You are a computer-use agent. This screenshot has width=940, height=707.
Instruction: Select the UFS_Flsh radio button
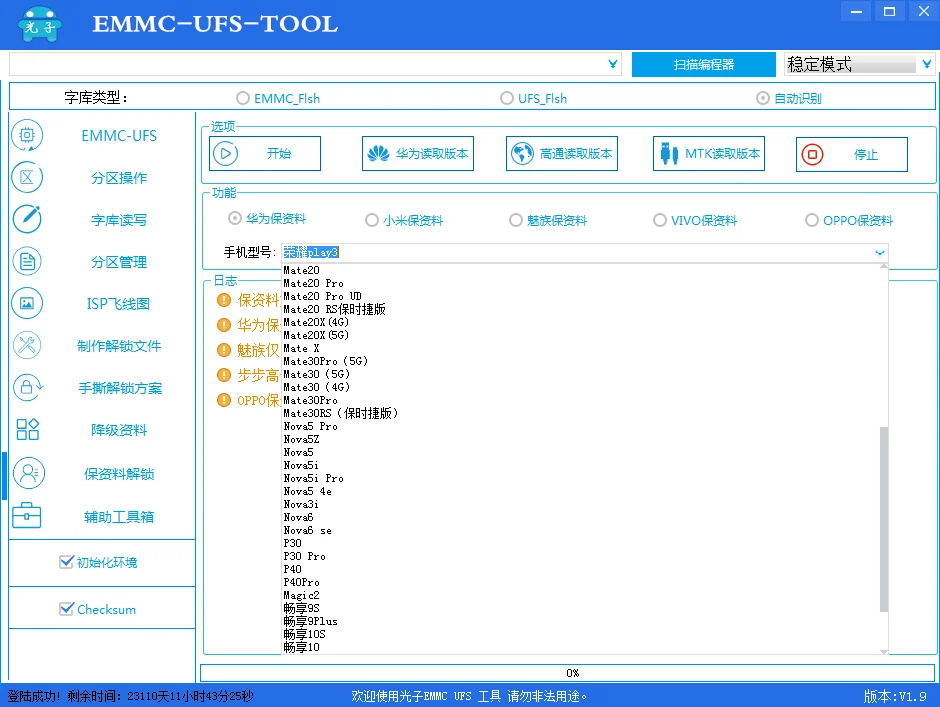click(x=507, y=98)
